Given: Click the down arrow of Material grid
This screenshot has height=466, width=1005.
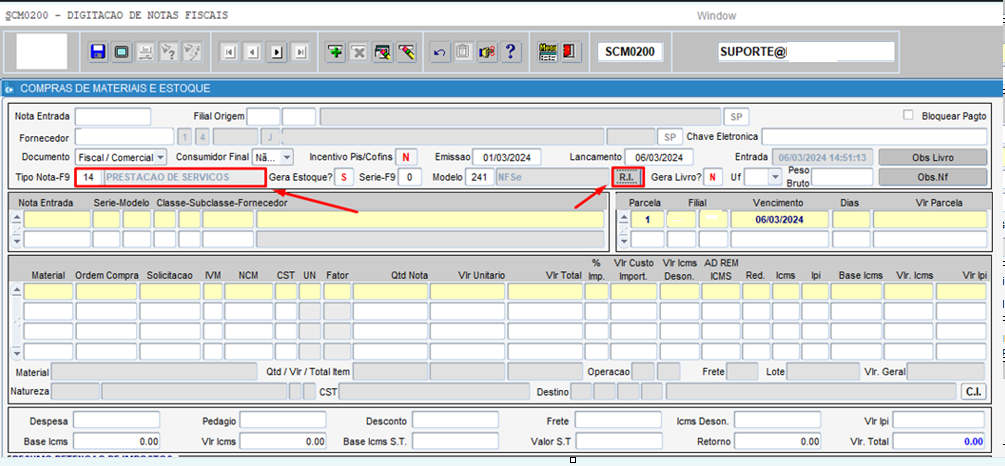Looking at the screenshot, I should click(x=17, y=354).
